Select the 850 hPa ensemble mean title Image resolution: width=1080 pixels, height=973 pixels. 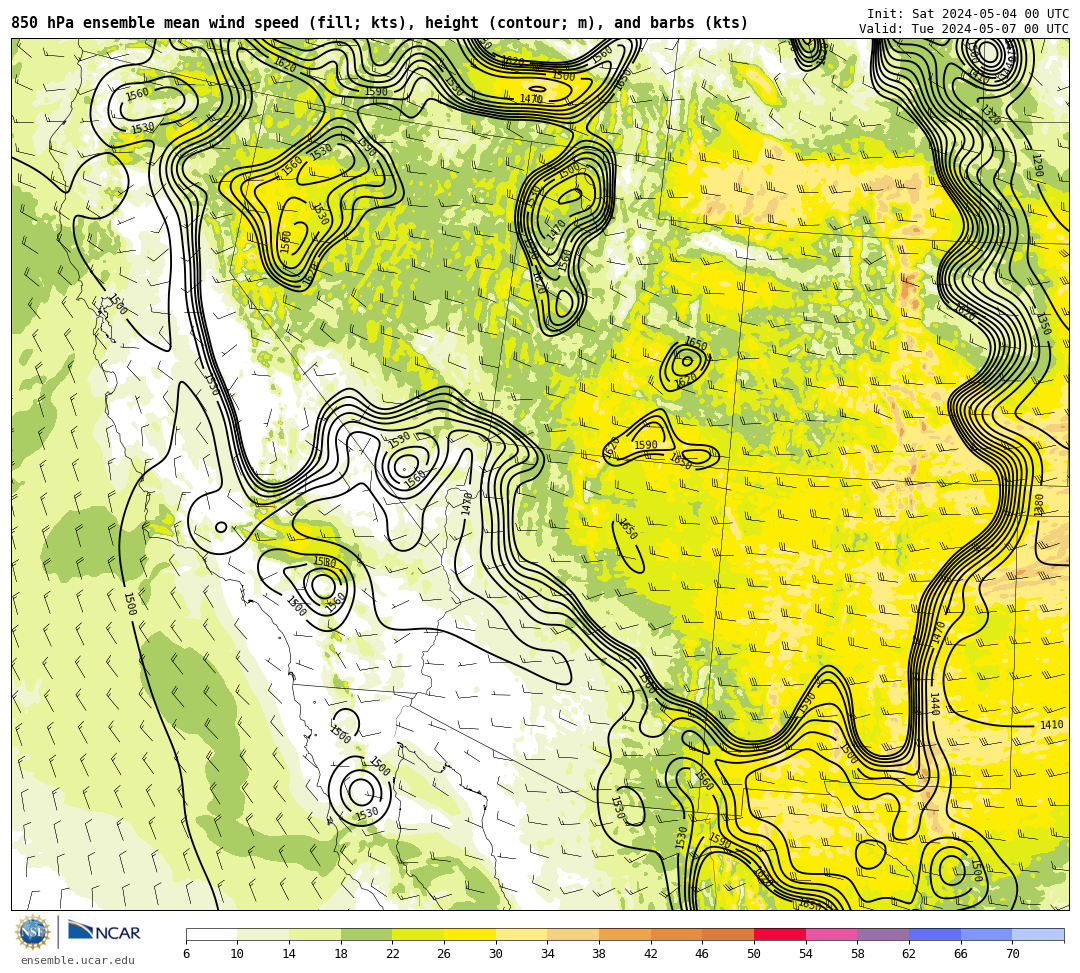[x=380, y=23]
